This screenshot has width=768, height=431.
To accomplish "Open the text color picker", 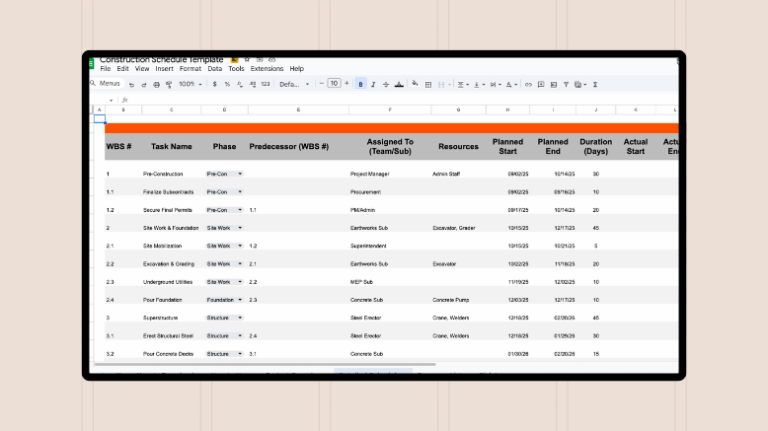I will [400, 84].
